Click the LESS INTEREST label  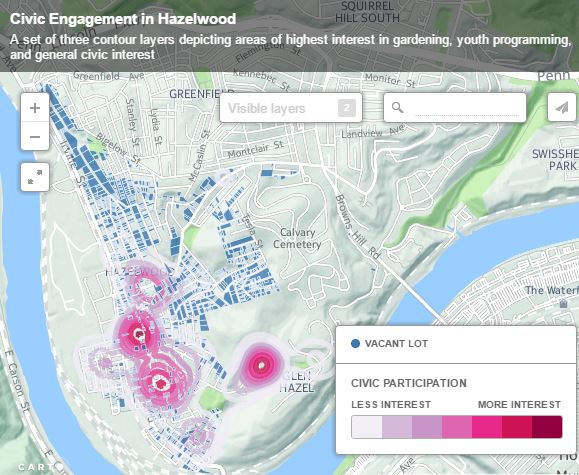tap(391, 405)
